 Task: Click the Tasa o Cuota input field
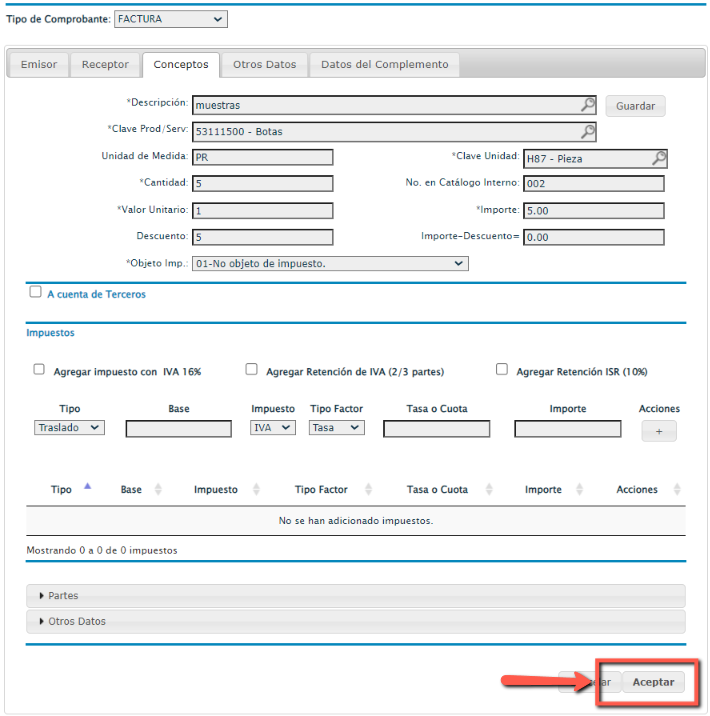pyautogui.click(x=437, y=429)
